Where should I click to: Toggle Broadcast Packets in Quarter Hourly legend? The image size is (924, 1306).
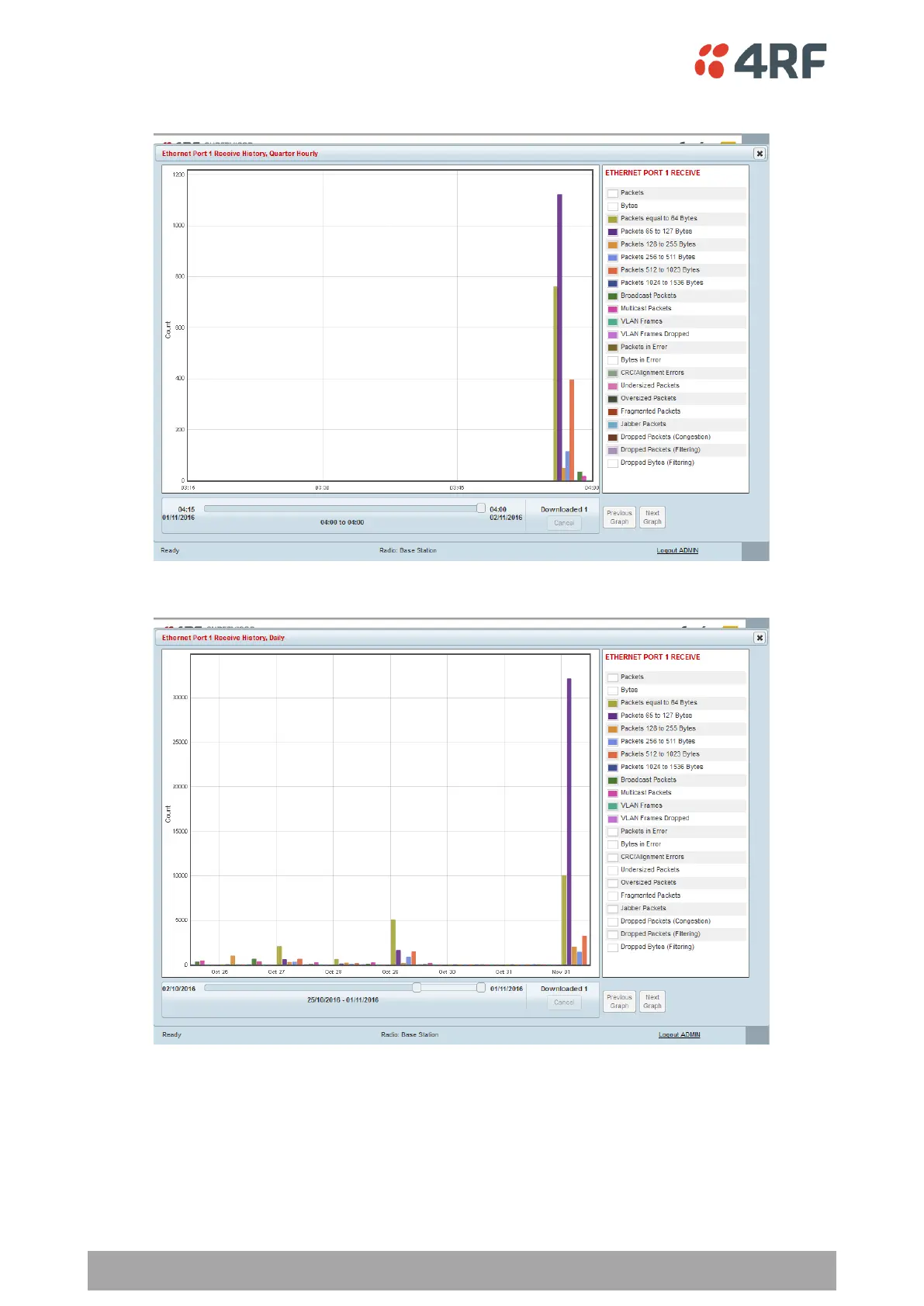pyautogui.click(x=612, y=296)
